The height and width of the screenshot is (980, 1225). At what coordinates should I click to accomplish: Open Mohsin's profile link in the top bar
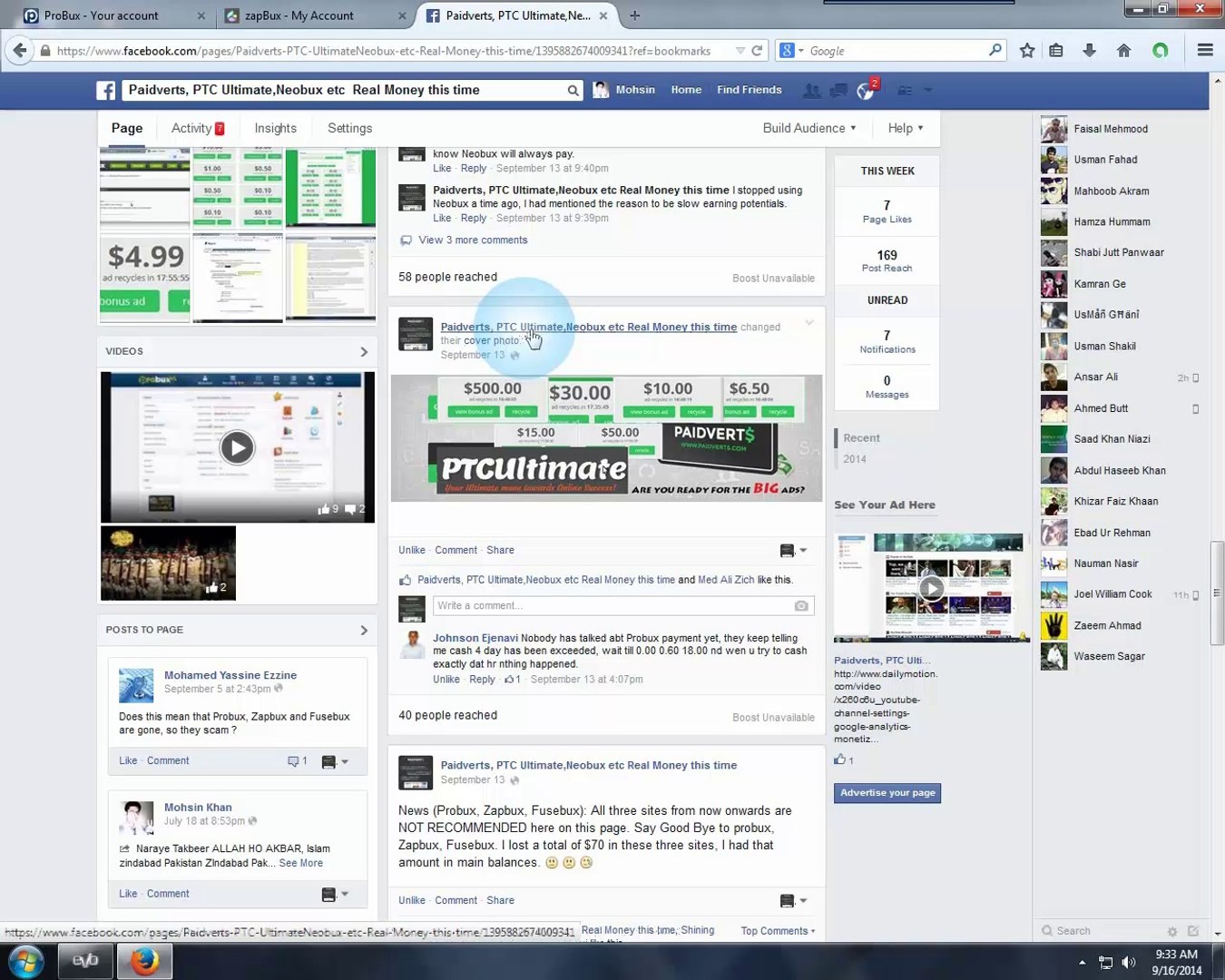pos(624,90)
